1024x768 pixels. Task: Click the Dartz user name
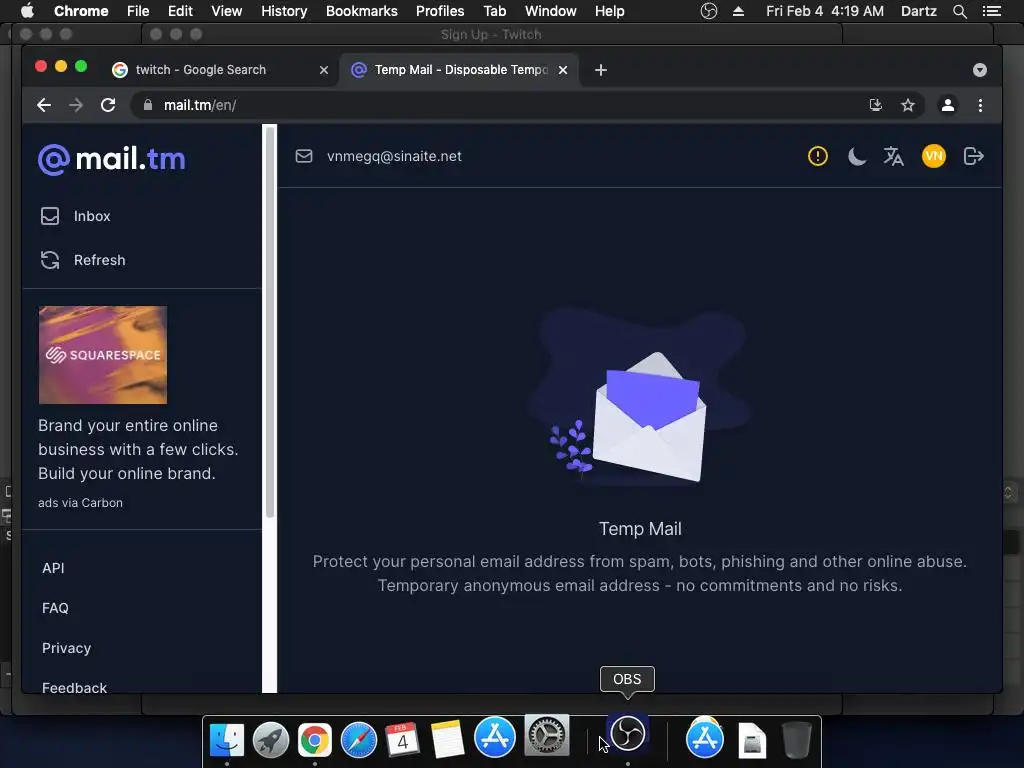(919, 11)
